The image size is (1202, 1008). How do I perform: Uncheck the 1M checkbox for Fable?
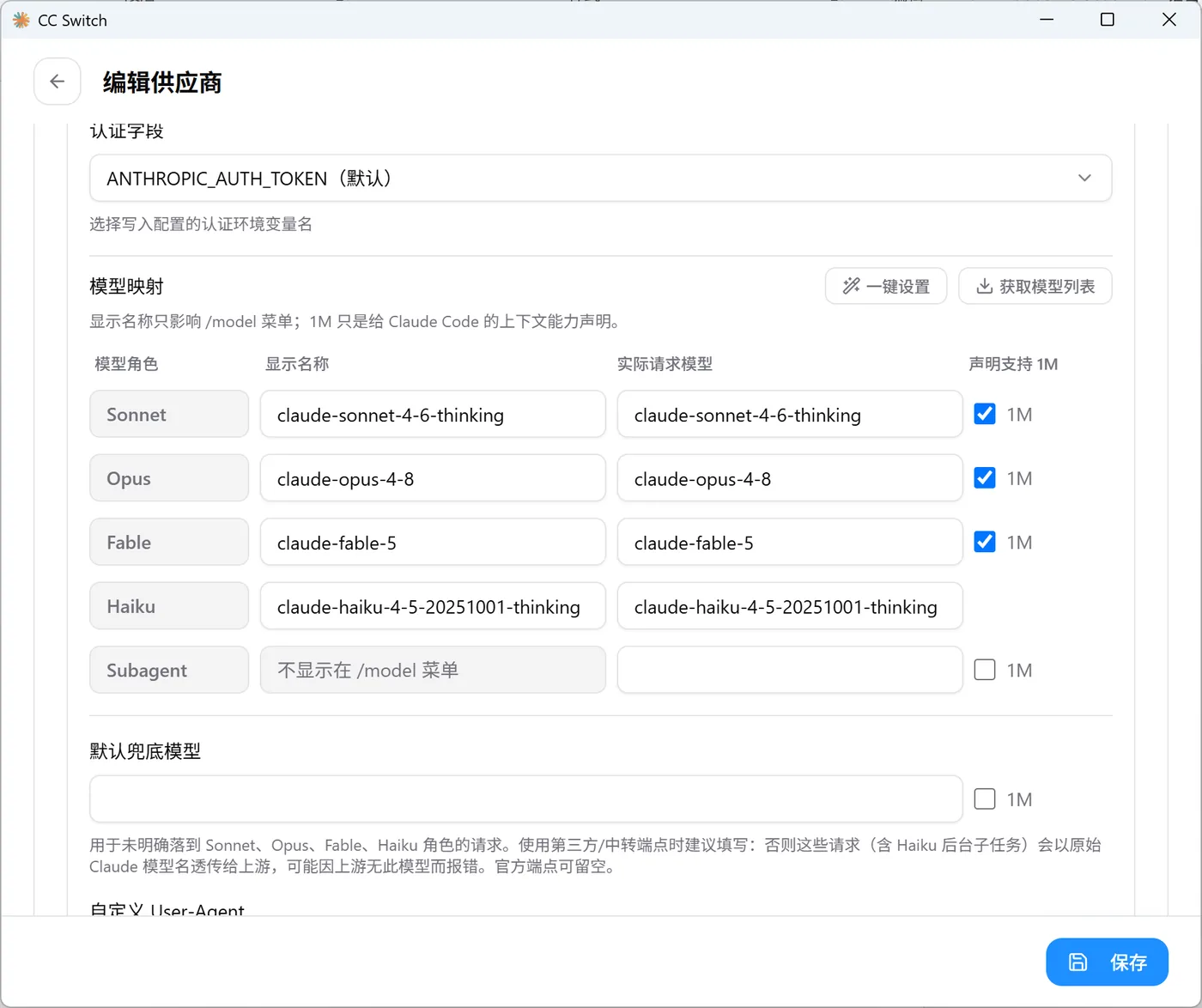[985, 542]
